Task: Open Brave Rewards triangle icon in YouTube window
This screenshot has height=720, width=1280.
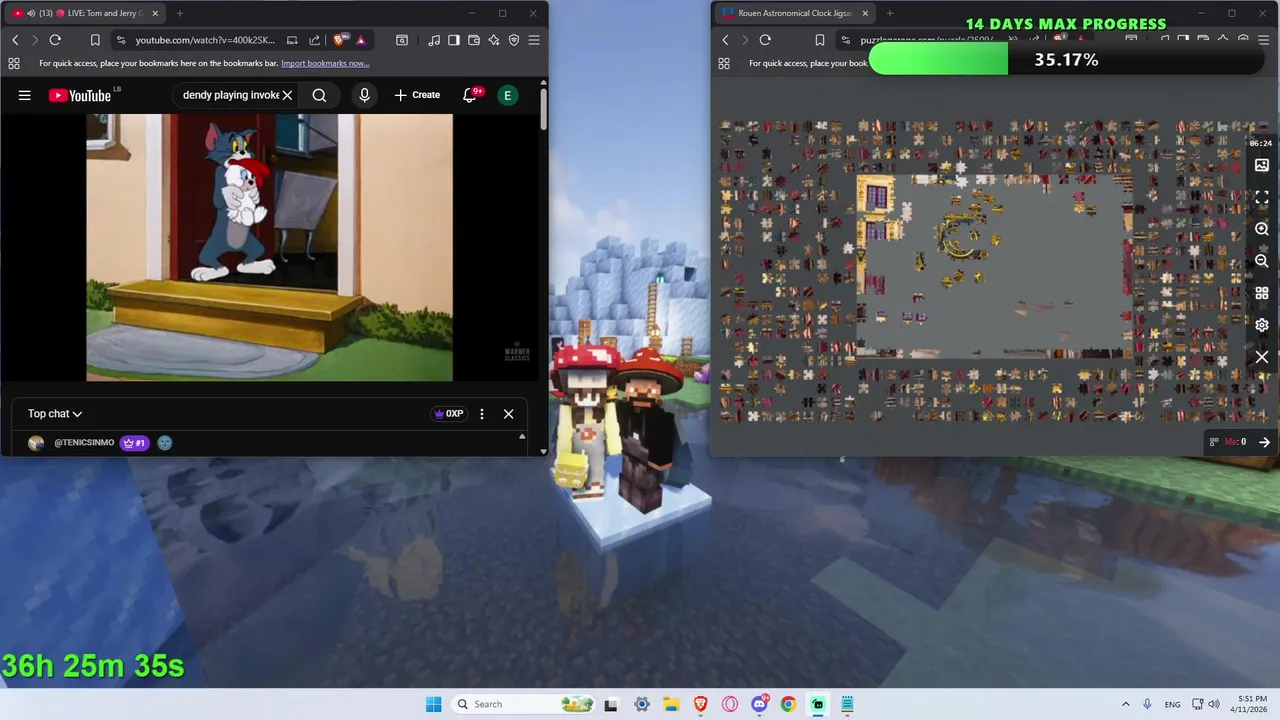Action: 361,40
